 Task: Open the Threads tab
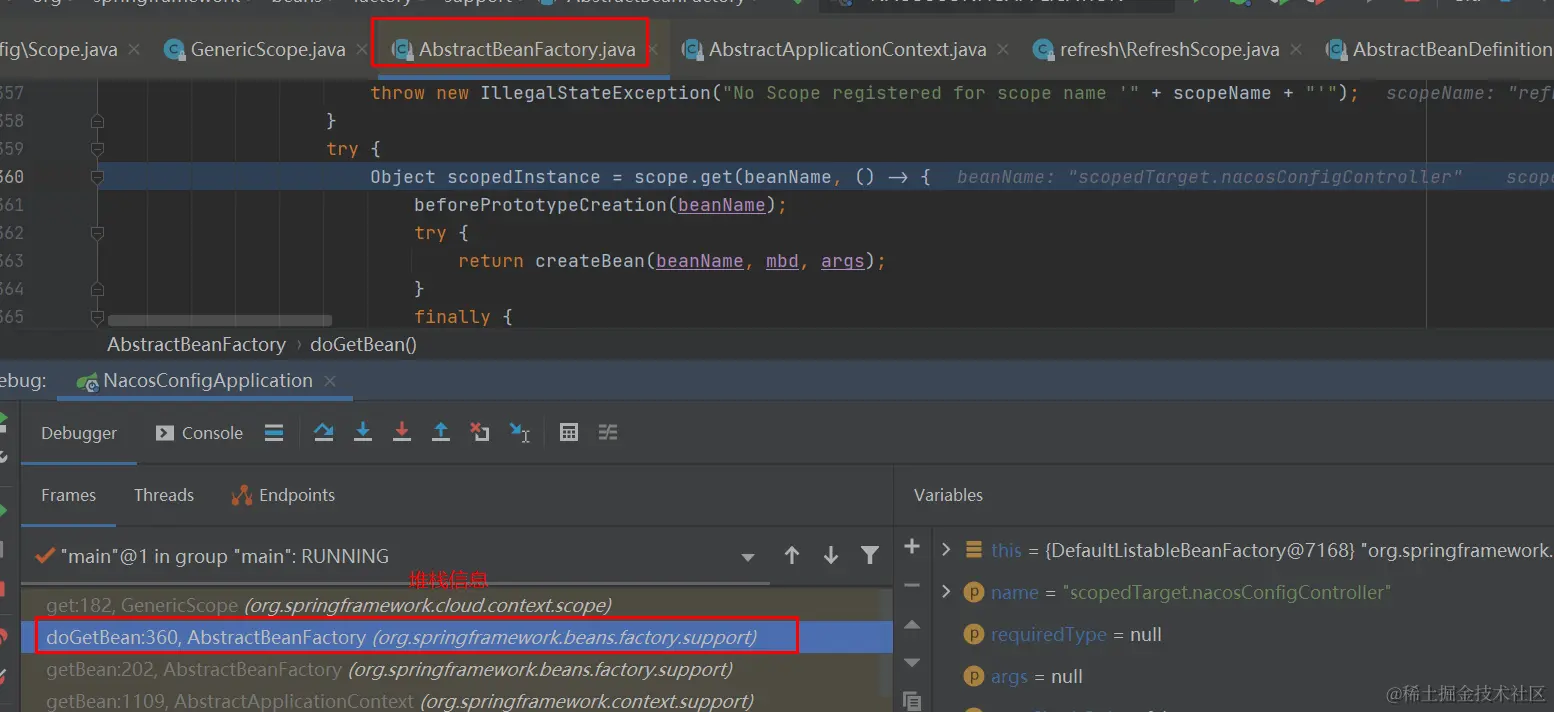[x=164, y=495]
